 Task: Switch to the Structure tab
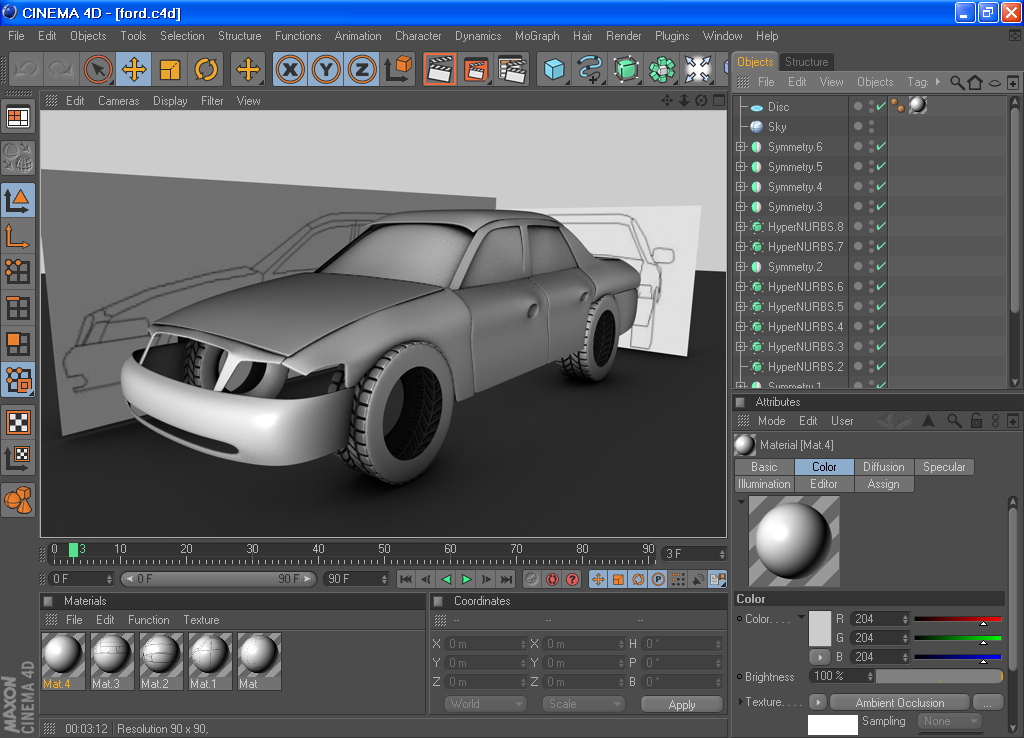[807, 62]
